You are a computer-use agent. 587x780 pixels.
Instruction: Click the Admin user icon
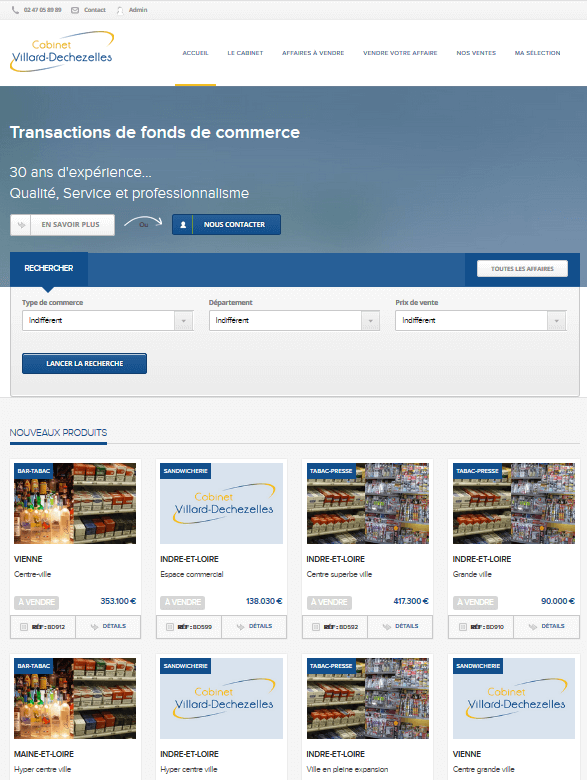120,10
